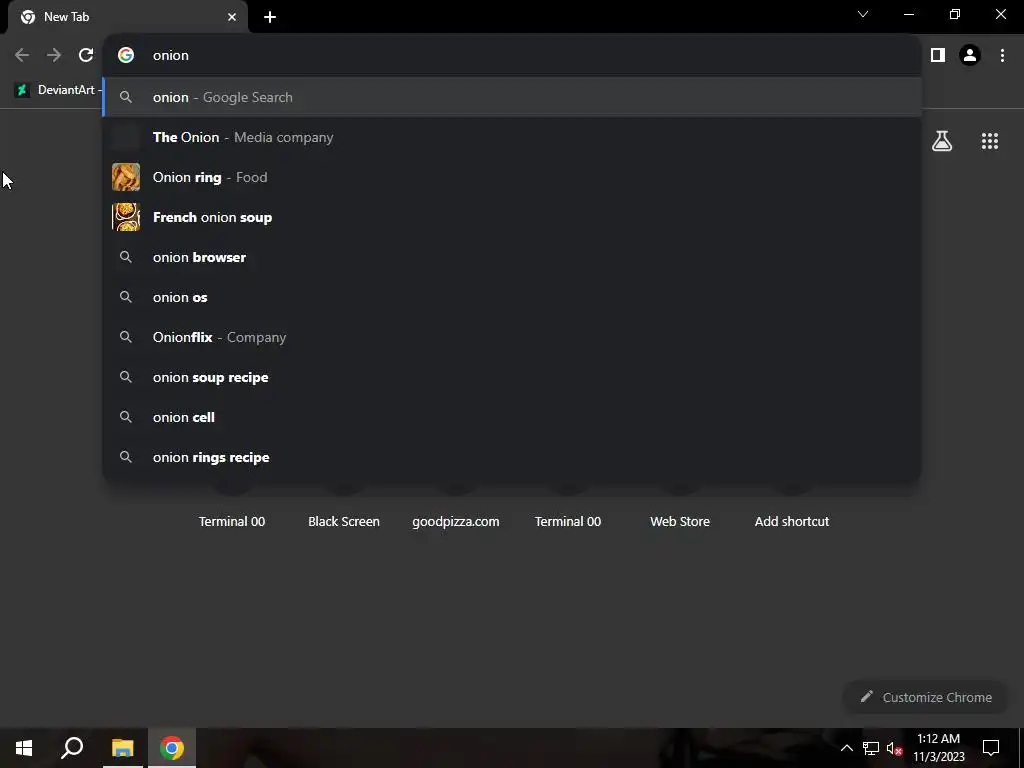Pick the 'onion os' suggestion
The image size is (1024, 768).
pos(512,297)
